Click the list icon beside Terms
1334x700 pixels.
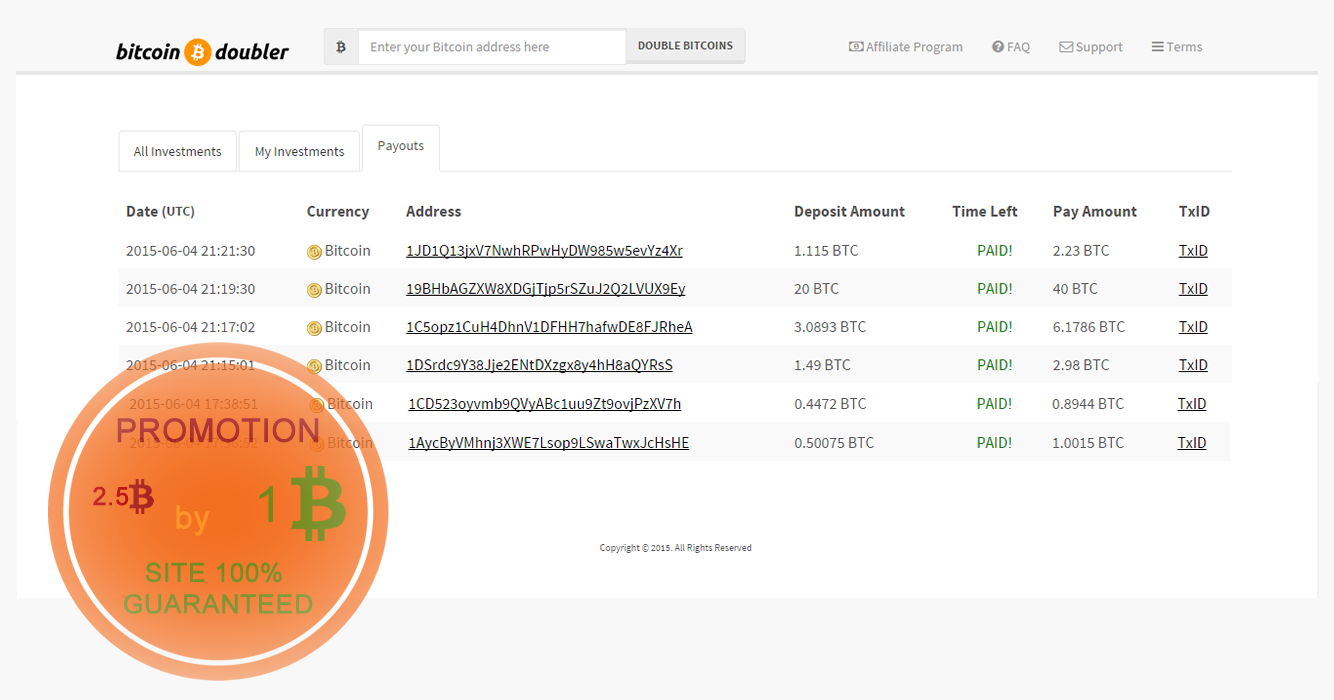pos(1157,47)
